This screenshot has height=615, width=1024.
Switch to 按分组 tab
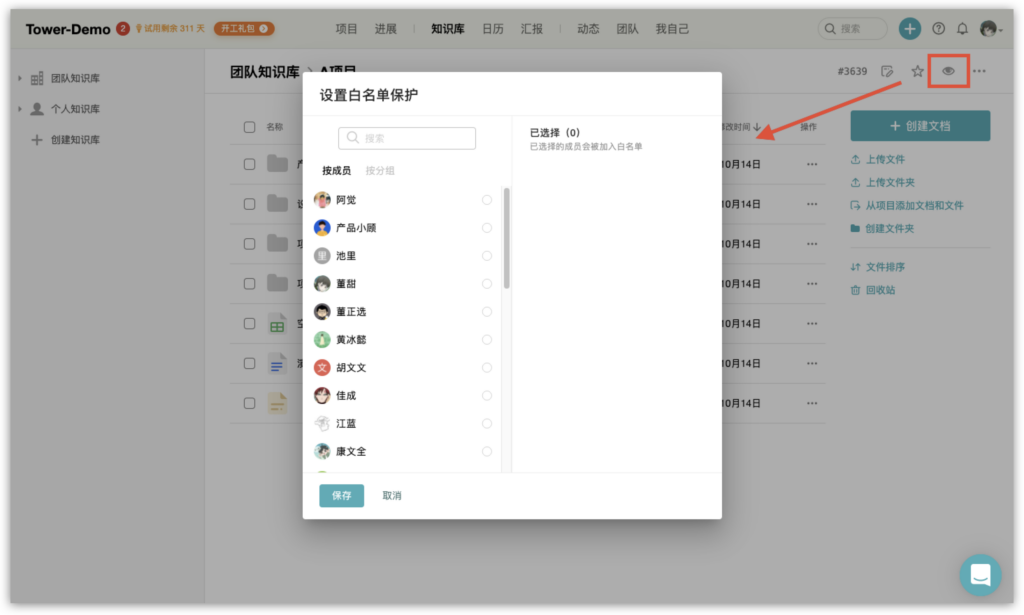pyautogui.click(x=380, y=171)
